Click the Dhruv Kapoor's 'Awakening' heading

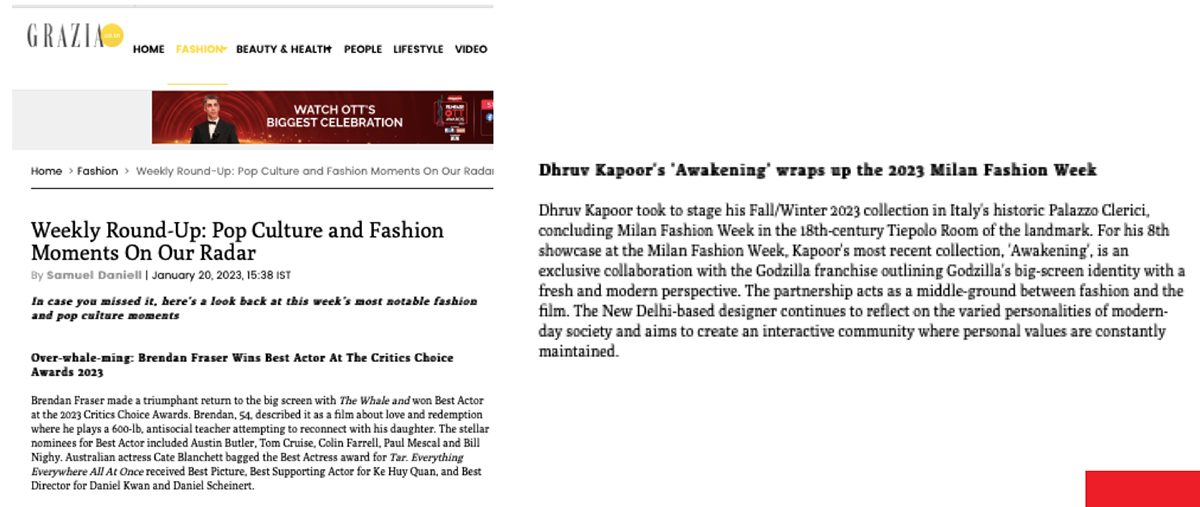tap(818, 170)
